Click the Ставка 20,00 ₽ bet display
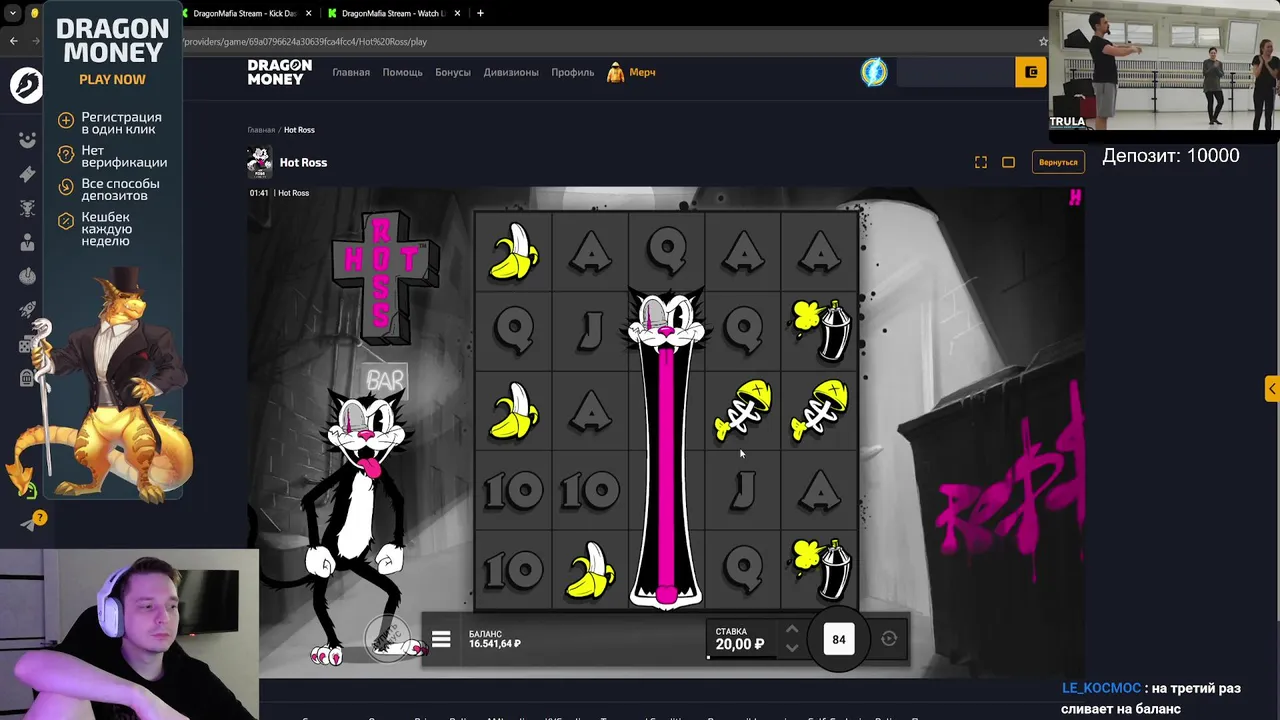The image size is (1280, 720). click(740, 639)
